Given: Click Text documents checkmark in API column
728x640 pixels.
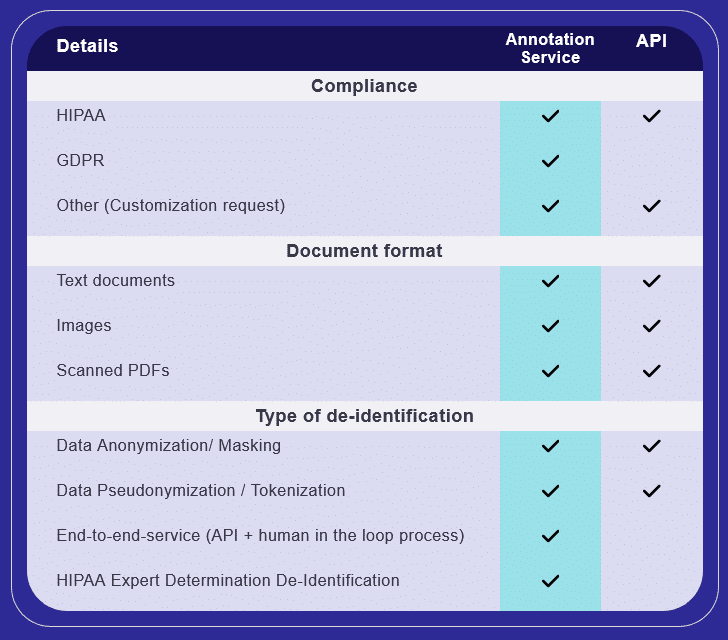Looking at the screenshot, I should click(651, 281).
